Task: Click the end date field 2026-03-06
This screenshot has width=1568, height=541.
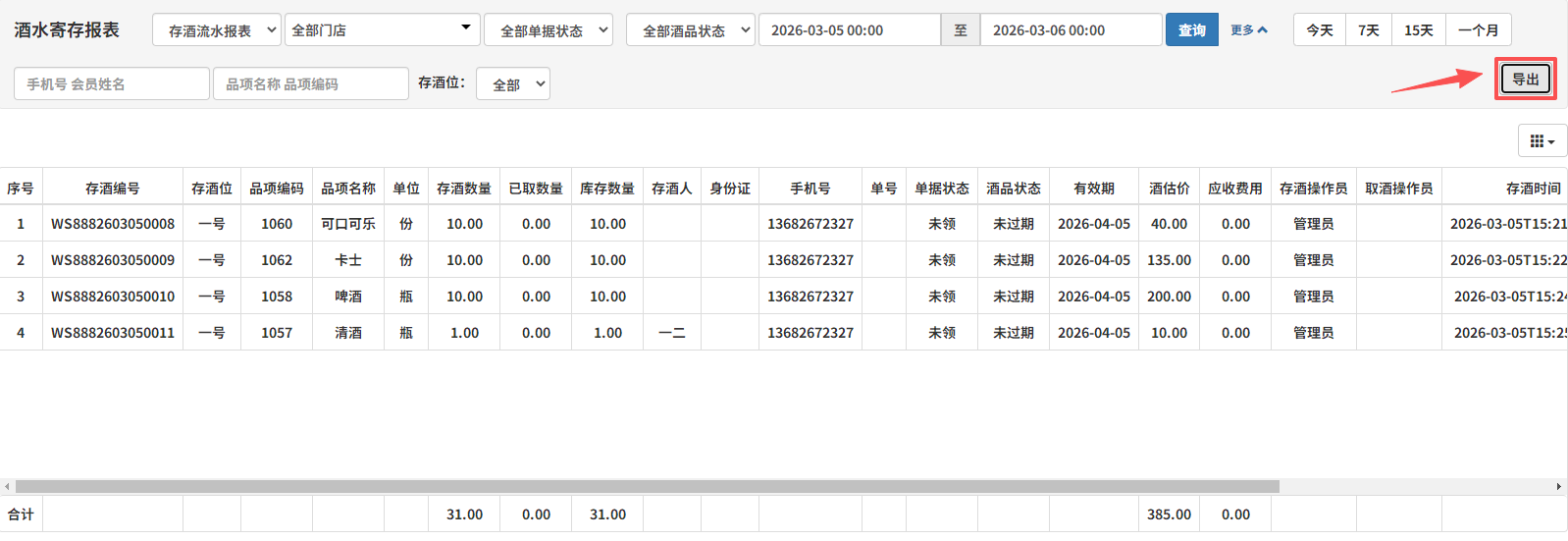Action: point(1071,30)
